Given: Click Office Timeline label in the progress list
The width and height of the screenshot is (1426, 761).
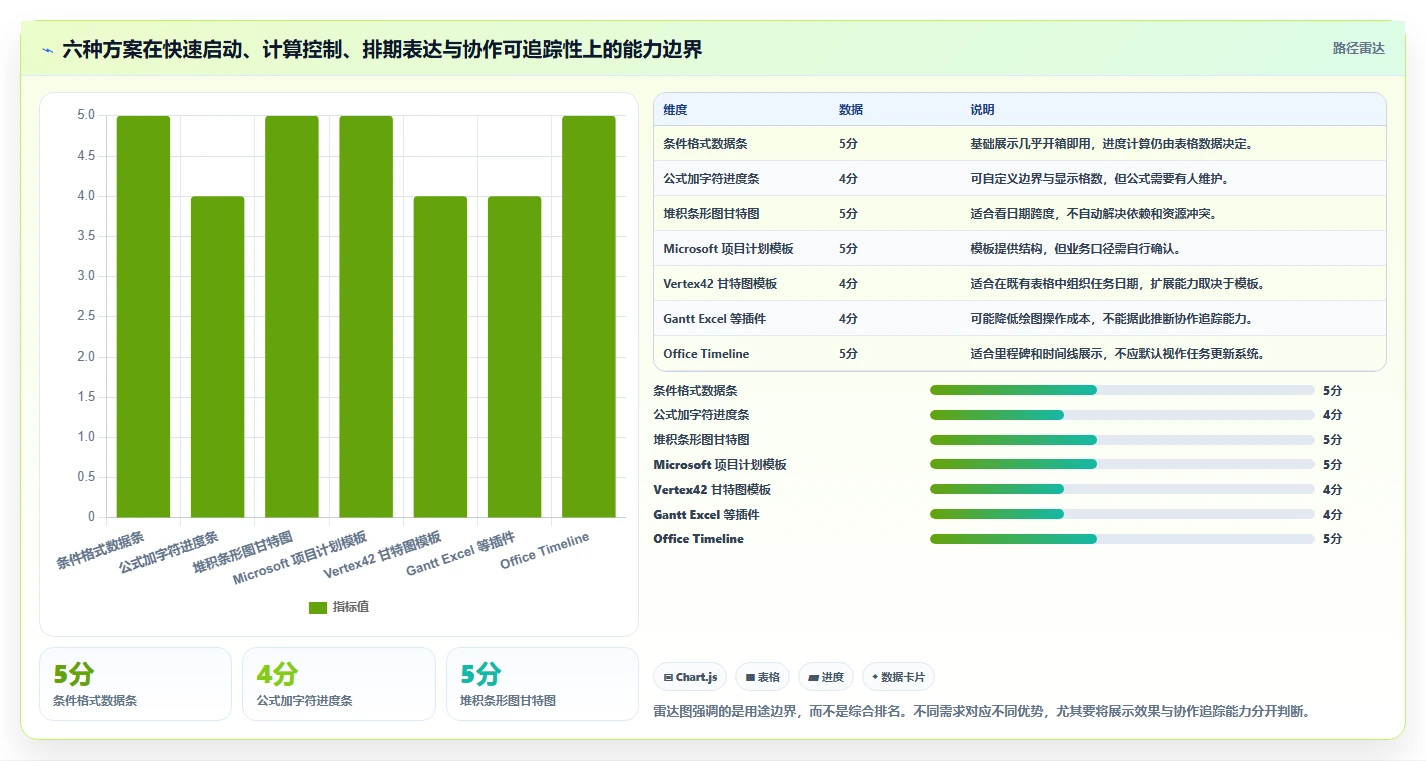Looking at the screenshot, I should click(698, 539).
